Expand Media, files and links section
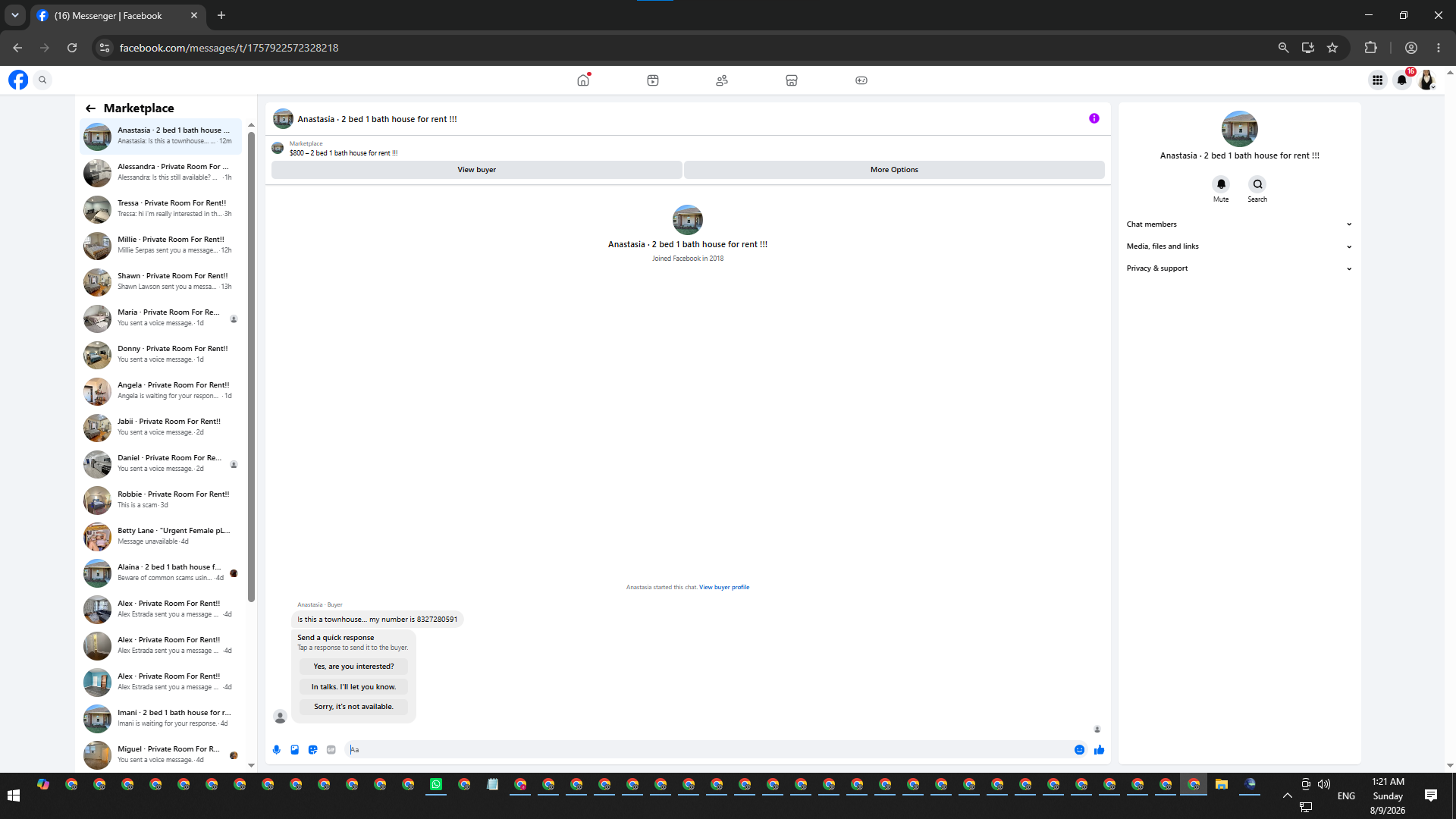This screenshot has height=819, width=1456. point(1239,246)
